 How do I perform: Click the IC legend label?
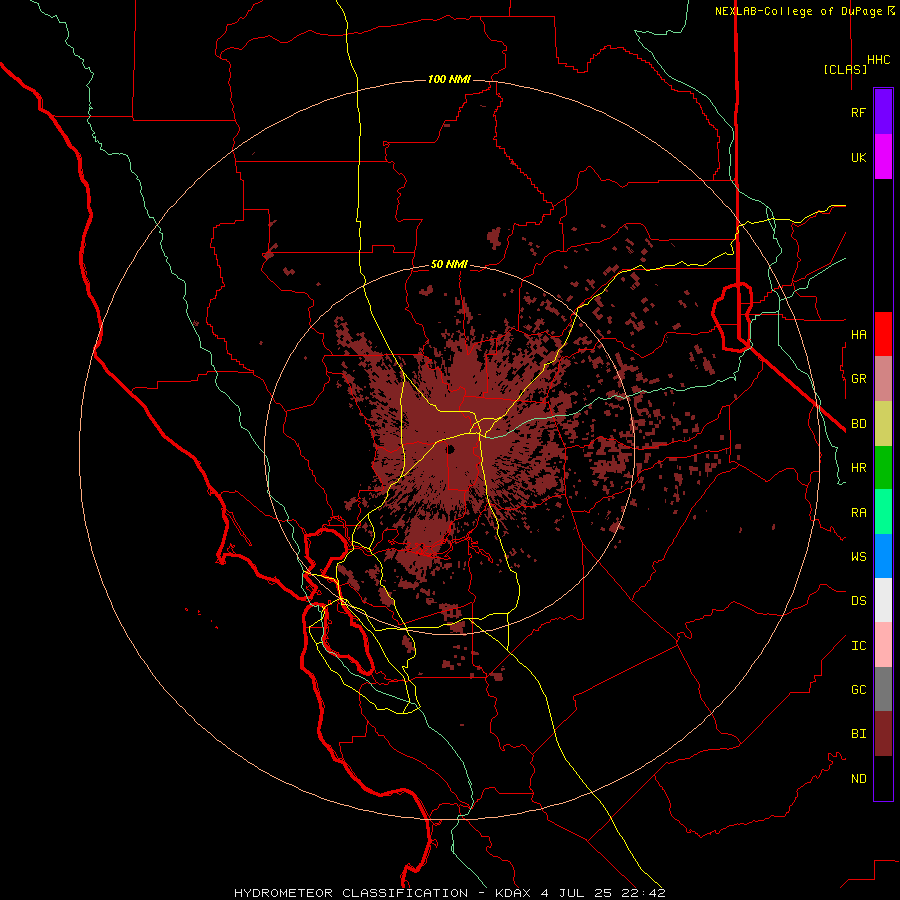(858, 645)
